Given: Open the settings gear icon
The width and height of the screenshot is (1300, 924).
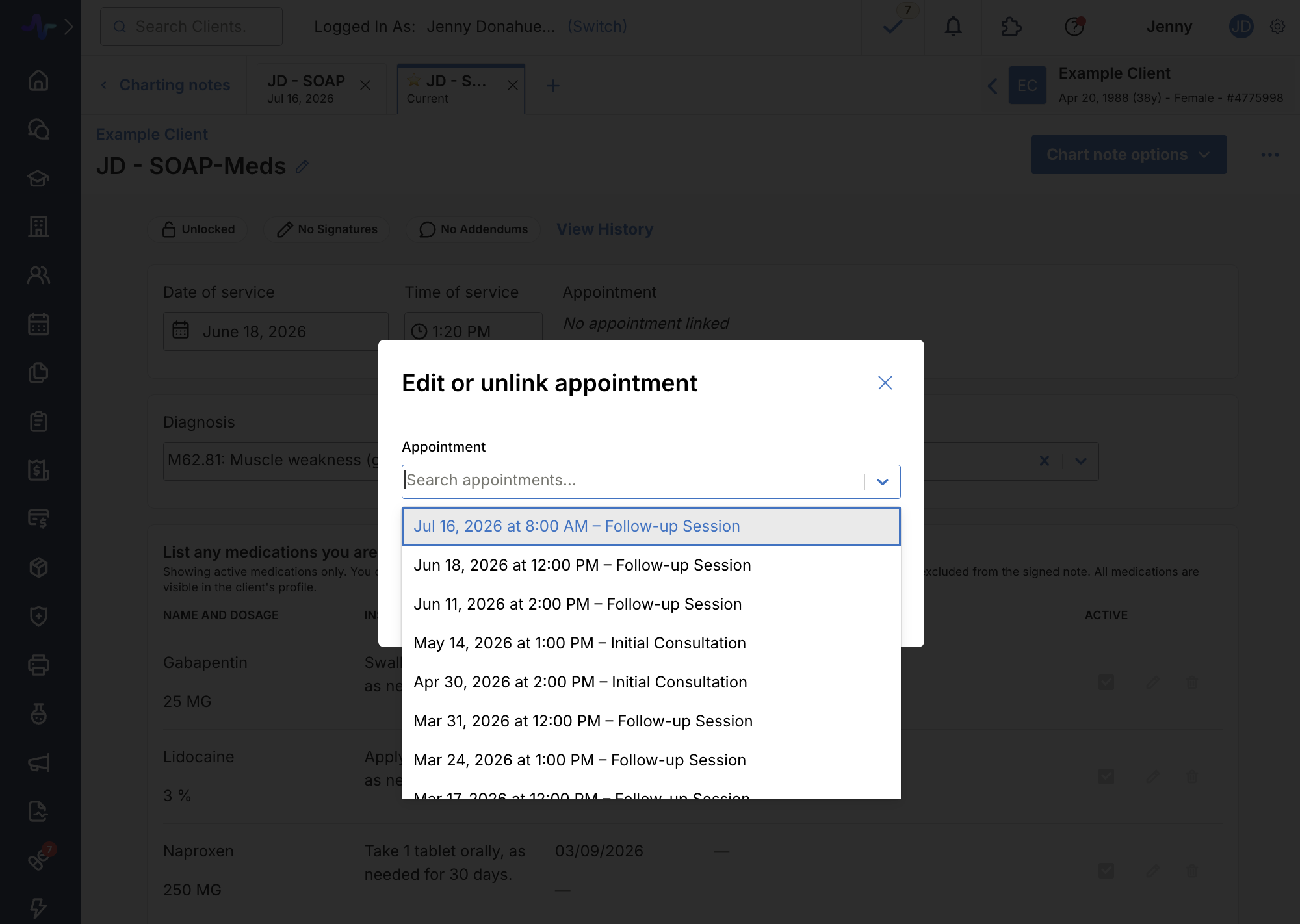Looking at the screenshot, I should click(1278, 27).
